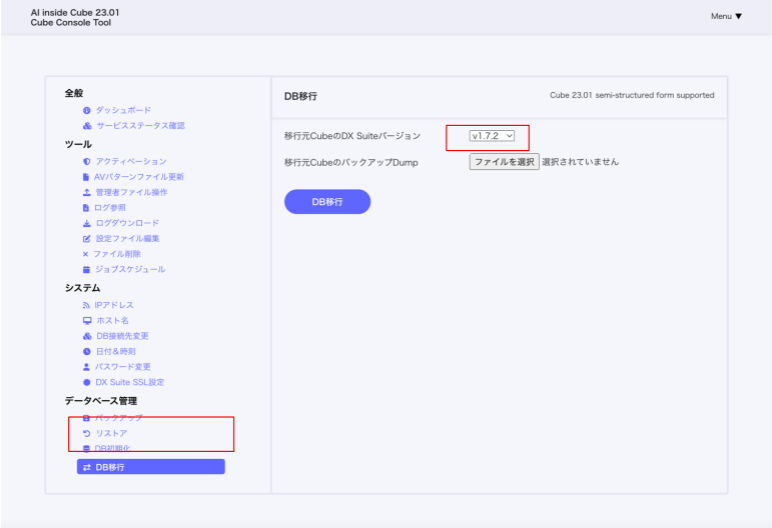Click the ホスト名 monitor icon

coord(87,321)
